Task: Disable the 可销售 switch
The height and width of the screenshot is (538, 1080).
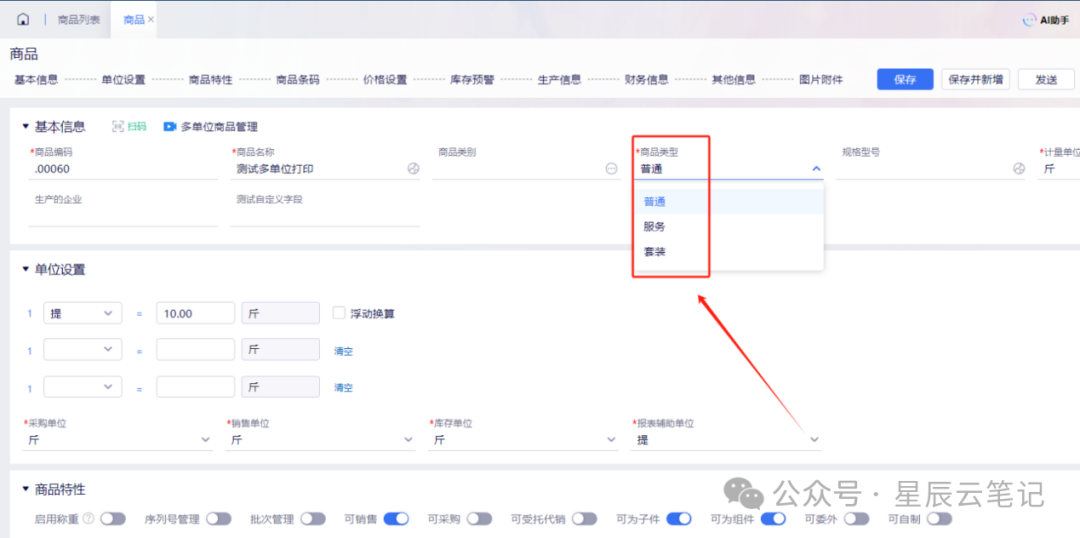Action: [x=396, y=519]
